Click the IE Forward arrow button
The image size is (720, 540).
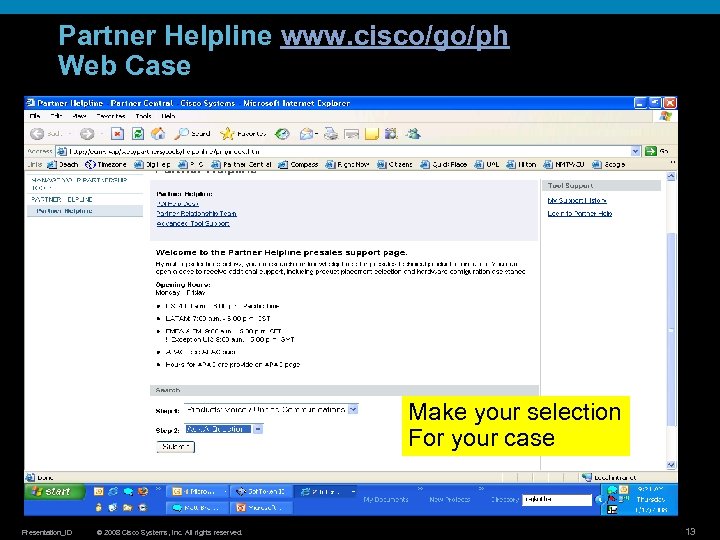[x=87, y=134]
